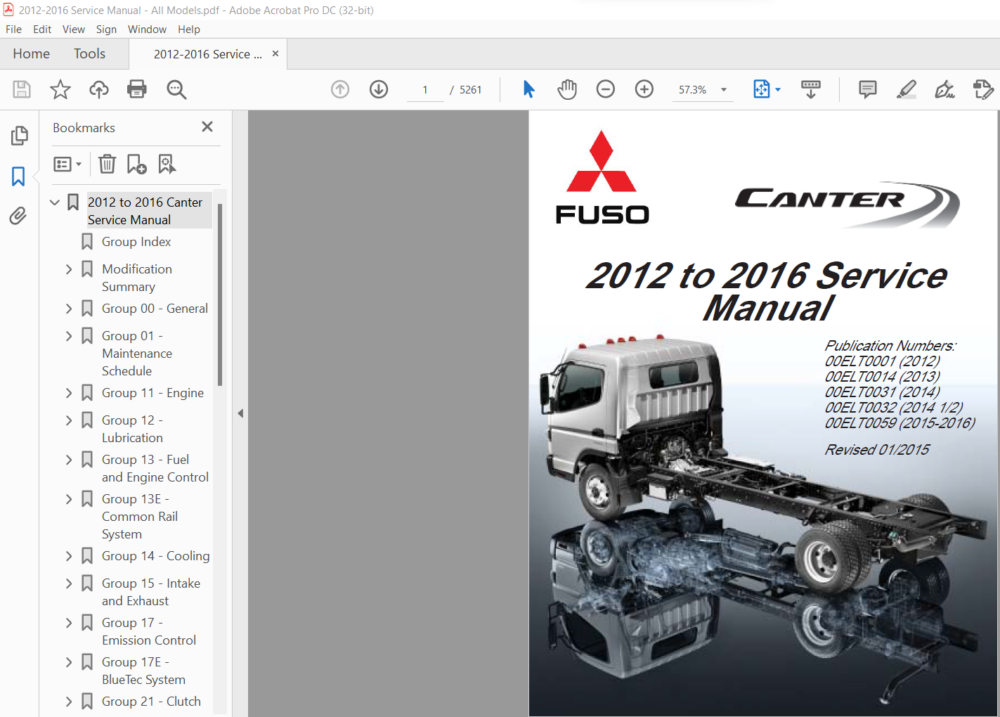Expand Modification Summary bookmark
Screen dimensions: 1000x717
[x=69, y=269]
